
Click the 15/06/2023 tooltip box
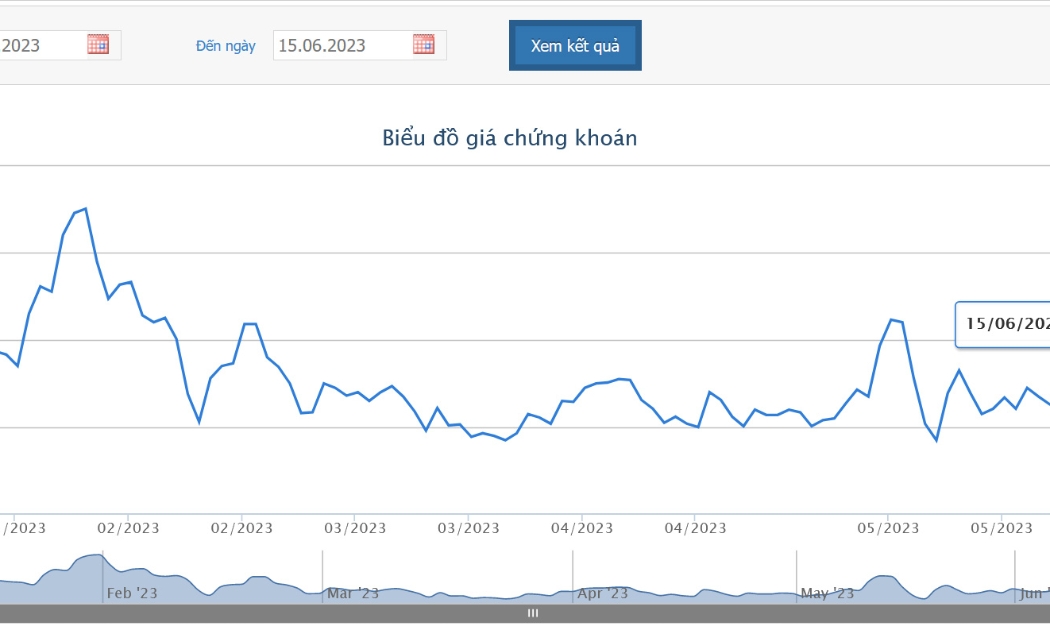click(x=1002, y=324)
